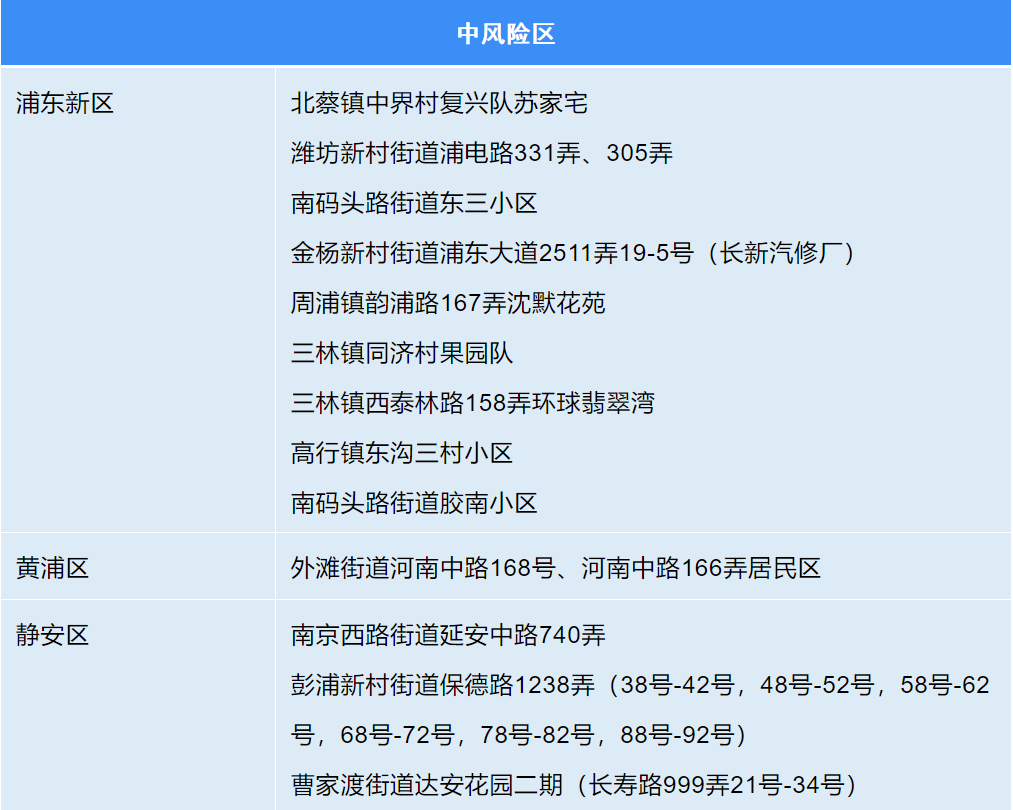Click the 北蔡镇中界村复兴队苏家宅 entry
Screen dimensions: 1013x810
[x=439, y=103]
